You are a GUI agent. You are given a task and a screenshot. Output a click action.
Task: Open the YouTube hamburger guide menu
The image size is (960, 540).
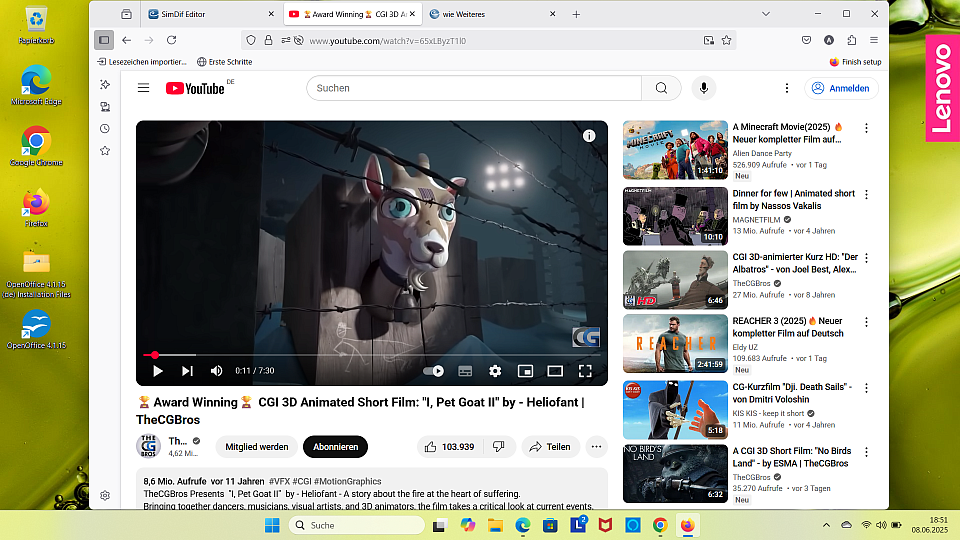pos(143,88)
